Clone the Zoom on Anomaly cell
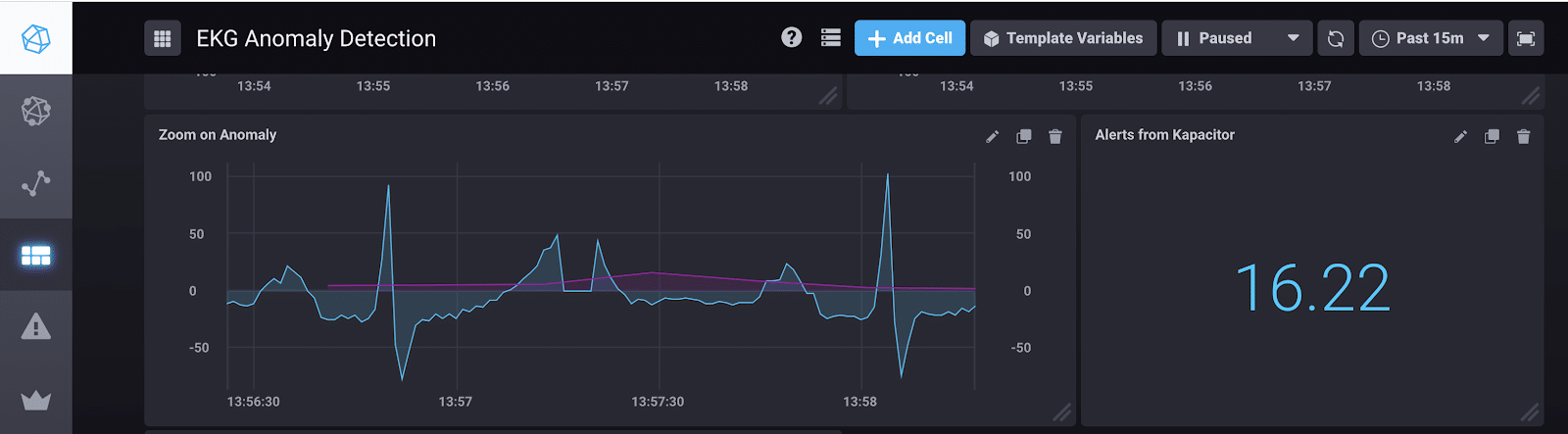1568x434 pixels. click(1023, 136)
